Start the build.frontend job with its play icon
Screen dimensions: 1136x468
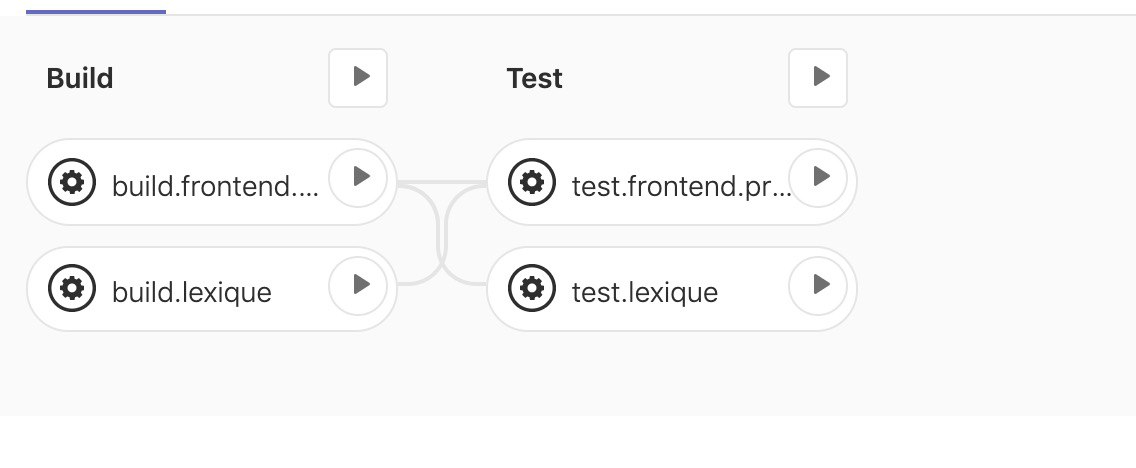358,177
